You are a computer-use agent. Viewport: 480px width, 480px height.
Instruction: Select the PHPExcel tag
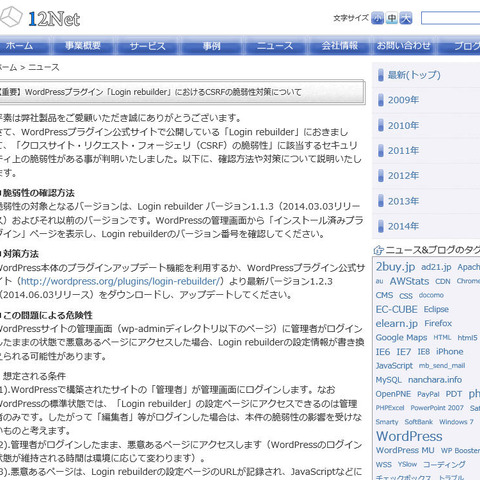point(390,408)
